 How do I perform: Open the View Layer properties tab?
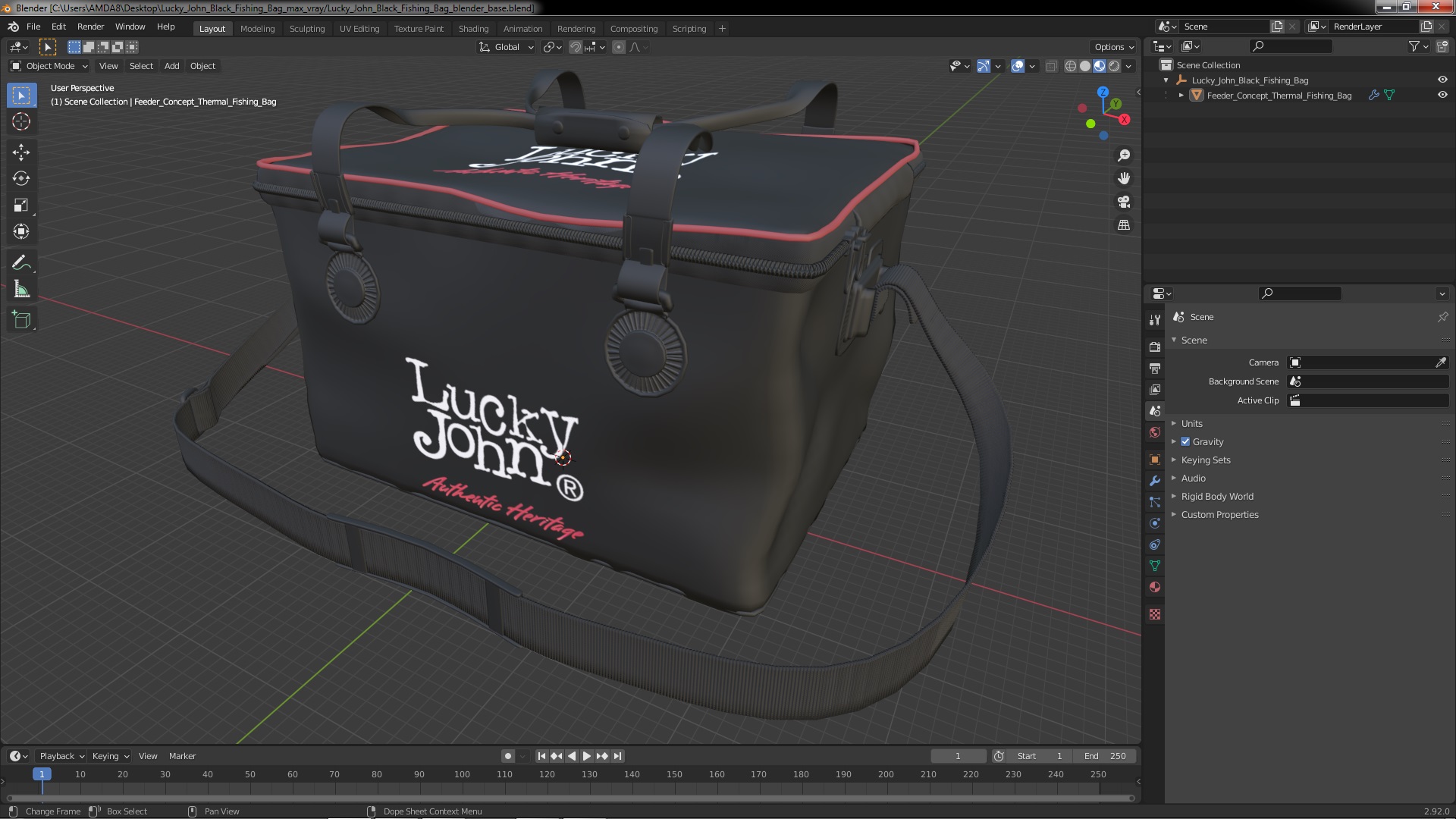(1155, 389)
